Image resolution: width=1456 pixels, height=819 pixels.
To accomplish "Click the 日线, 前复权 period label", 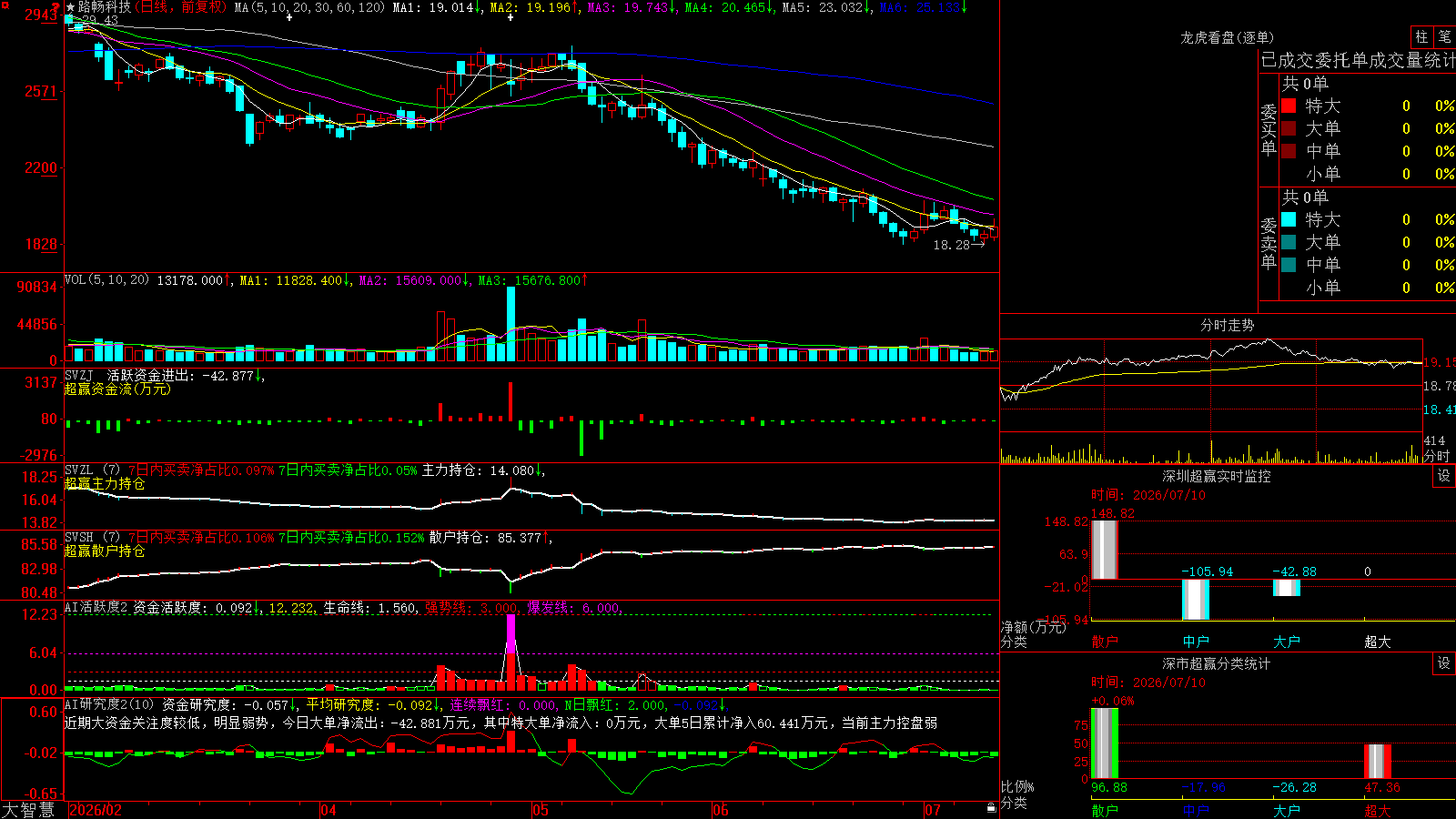I will [182, 7].
